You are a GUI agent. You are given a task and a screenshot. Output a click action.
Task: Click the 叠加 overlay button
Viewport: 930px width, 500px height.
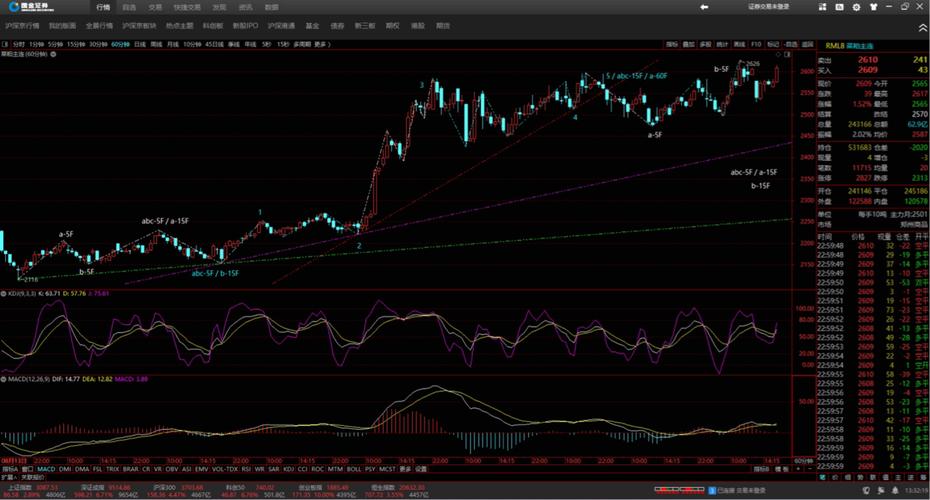click(x=689, y=44)
